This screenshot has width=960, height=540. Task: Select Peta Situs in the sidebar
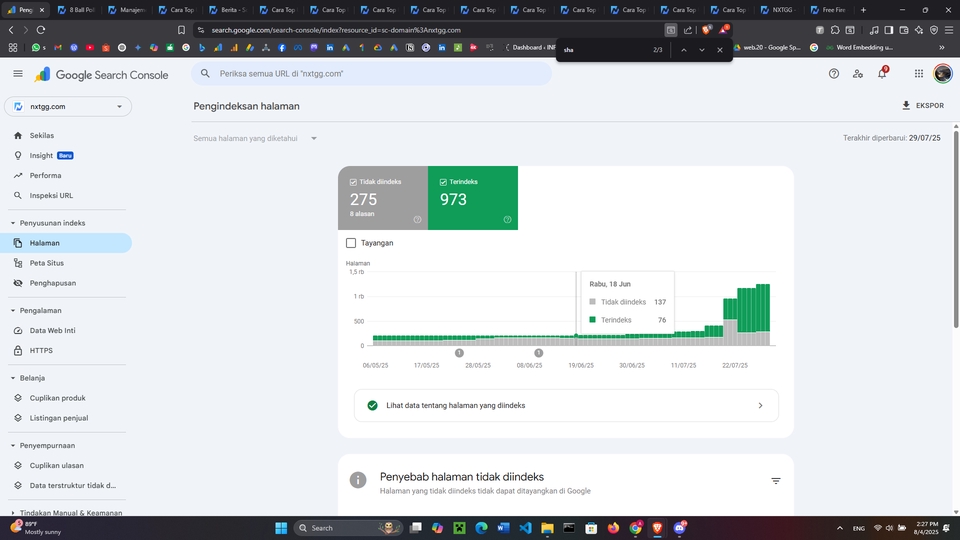click(x=47, y=263)
